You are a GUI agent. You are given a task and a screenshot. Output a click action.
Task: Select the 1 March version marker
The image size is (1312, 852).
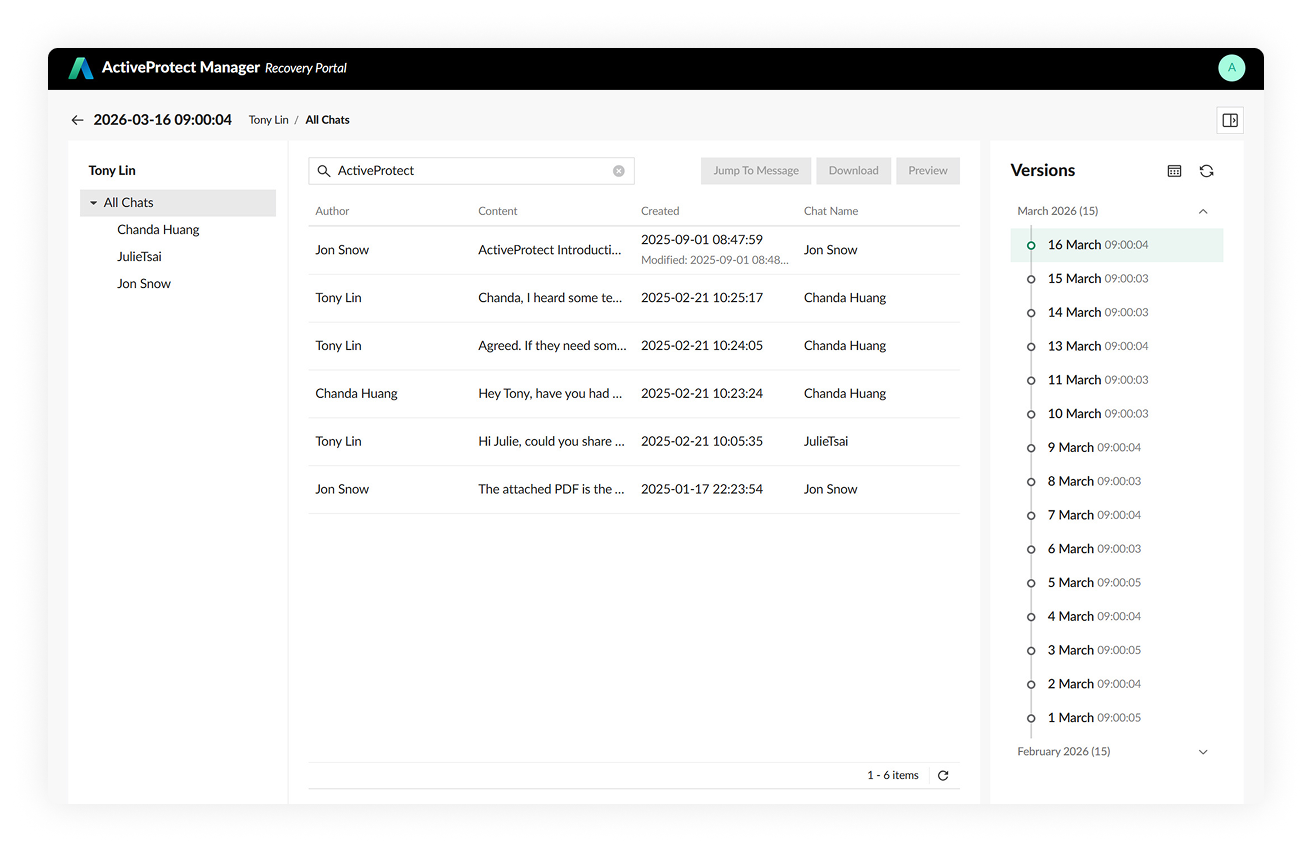[1031, 717]
